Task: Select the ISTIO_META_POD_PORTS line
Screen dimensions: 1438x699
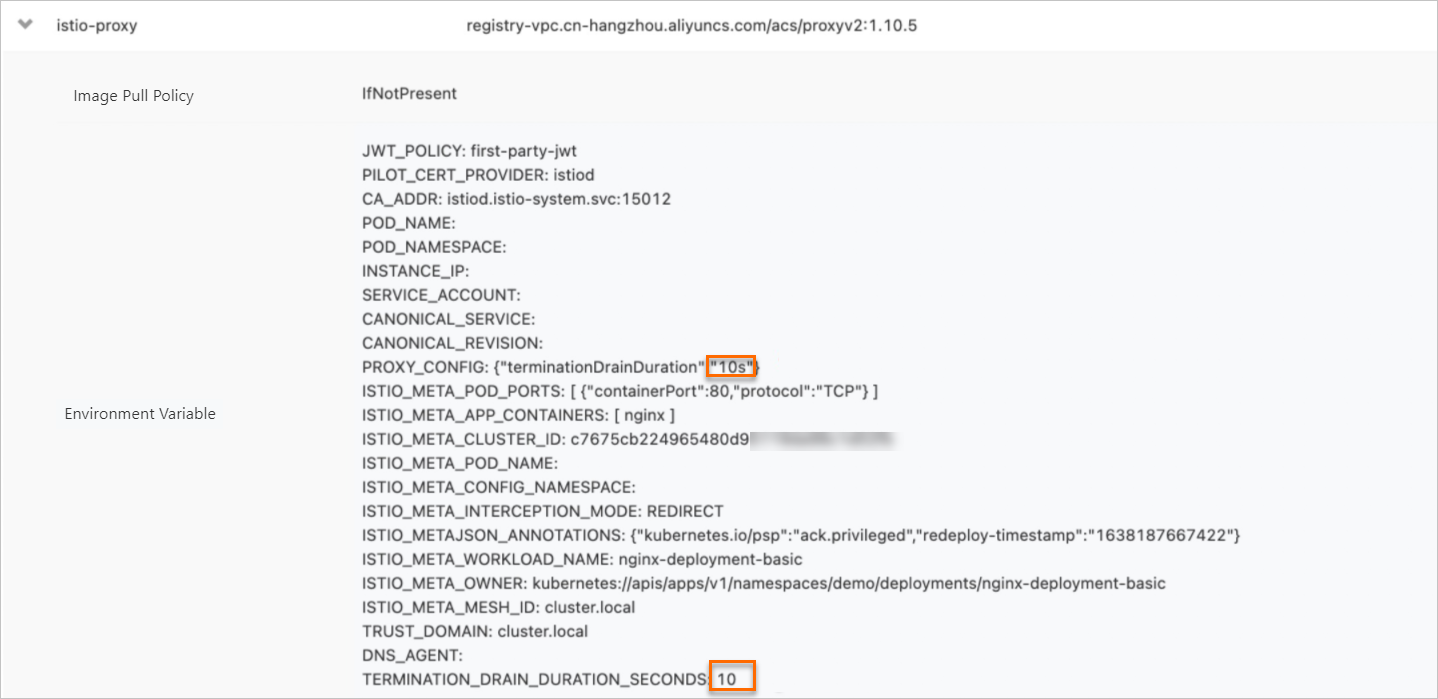Action: 620,391
